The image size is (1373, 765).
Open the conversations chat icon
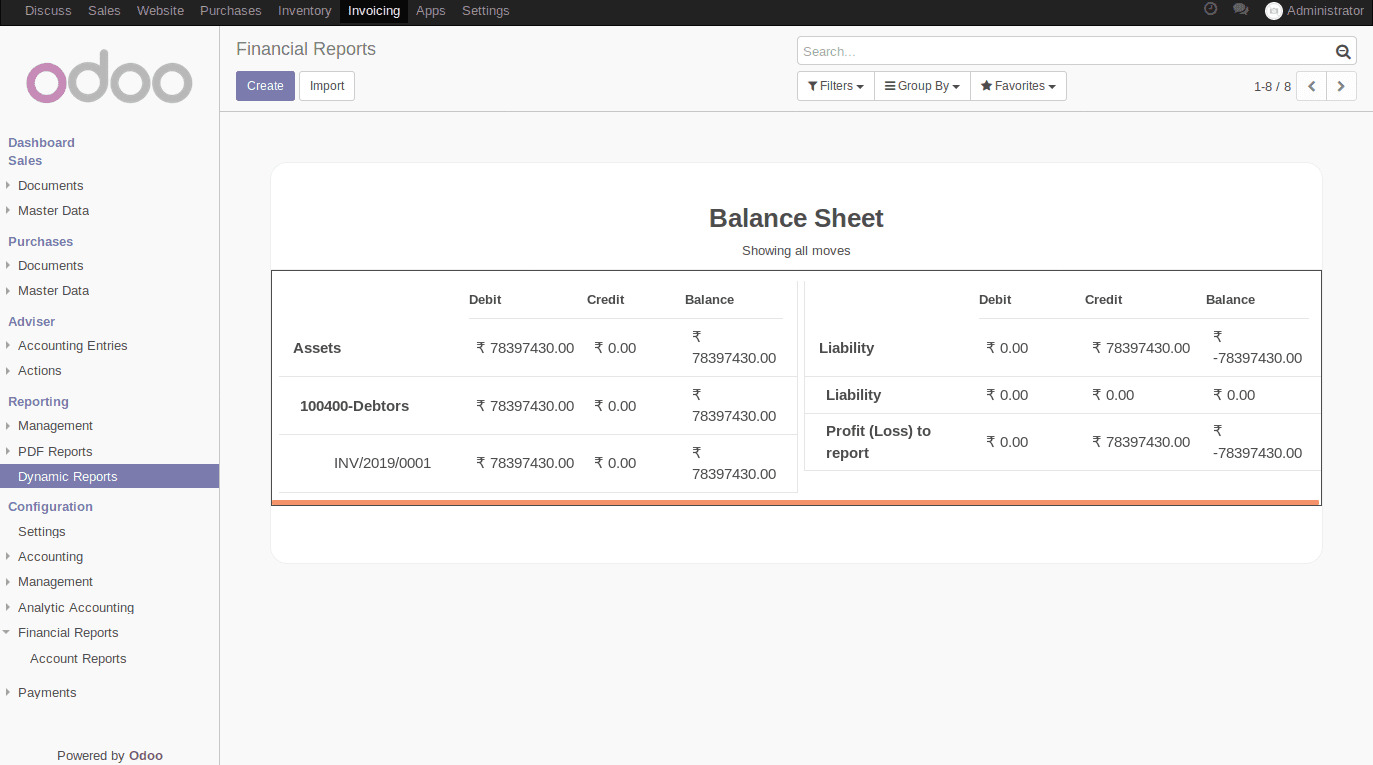tap(1241, 9)
